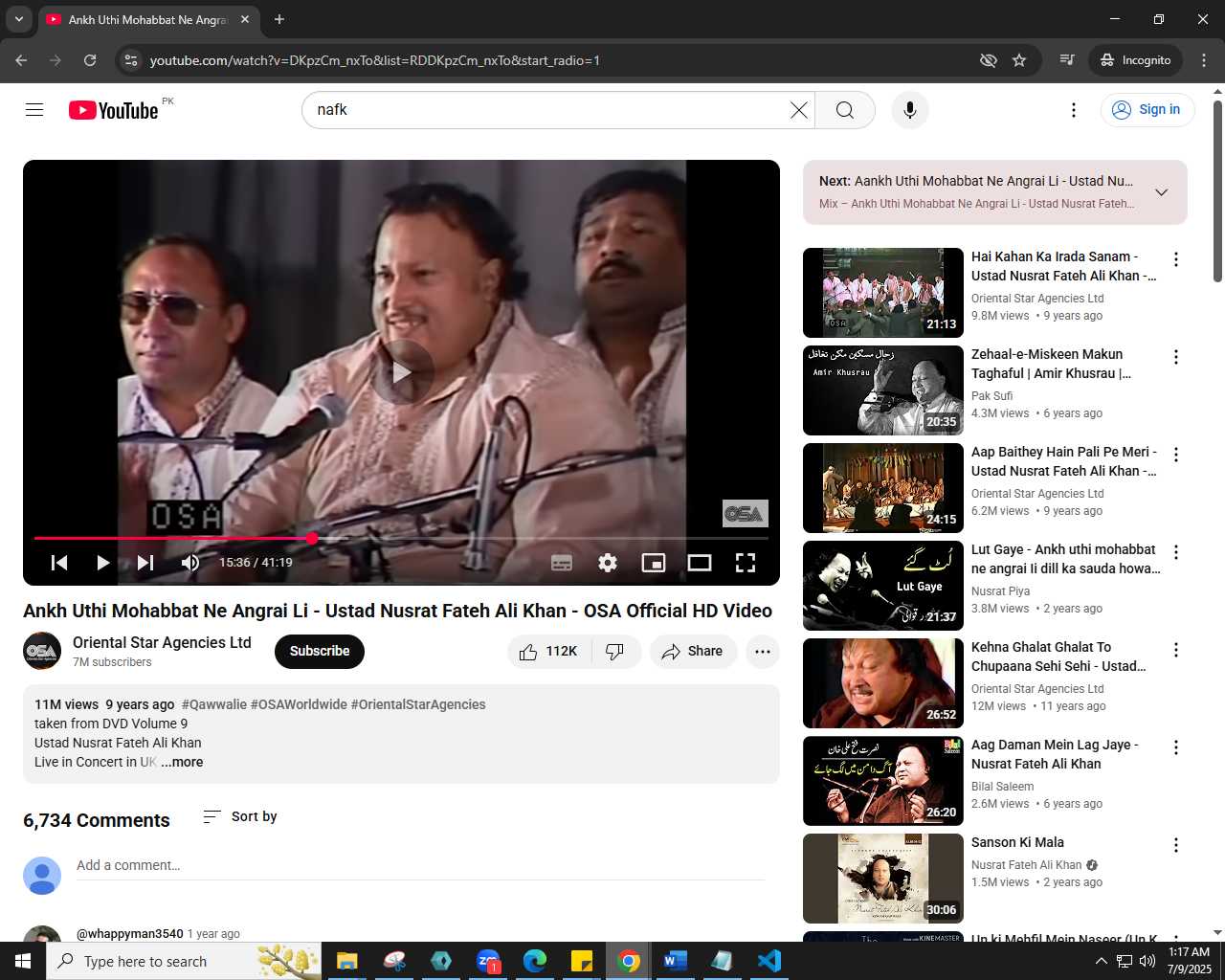Expand description with ...more
This screenshot has height=980, width=1225.
(x=182, y=763)
